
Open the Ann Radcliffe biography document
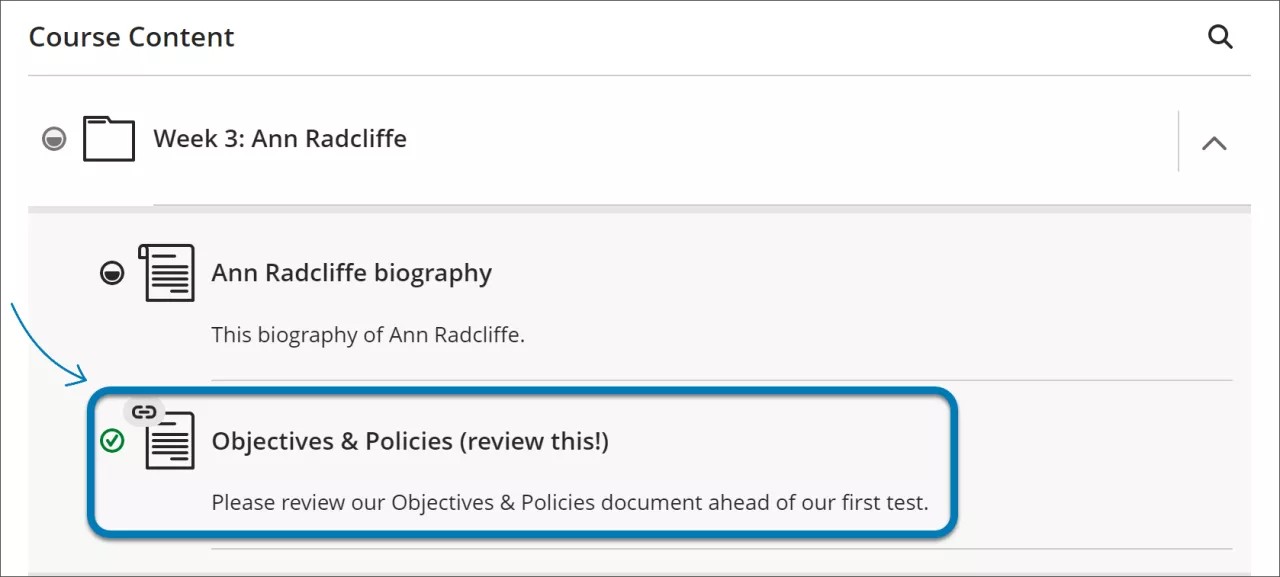(352, 272)
